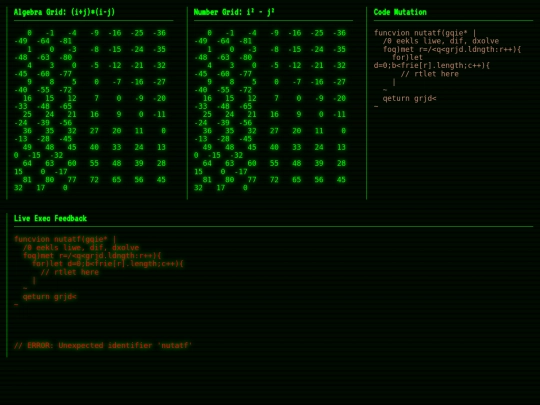Screen dimensions: 540x405
Task: Select the Live Exec Feedback panel title
Action: tap(50, 218)
